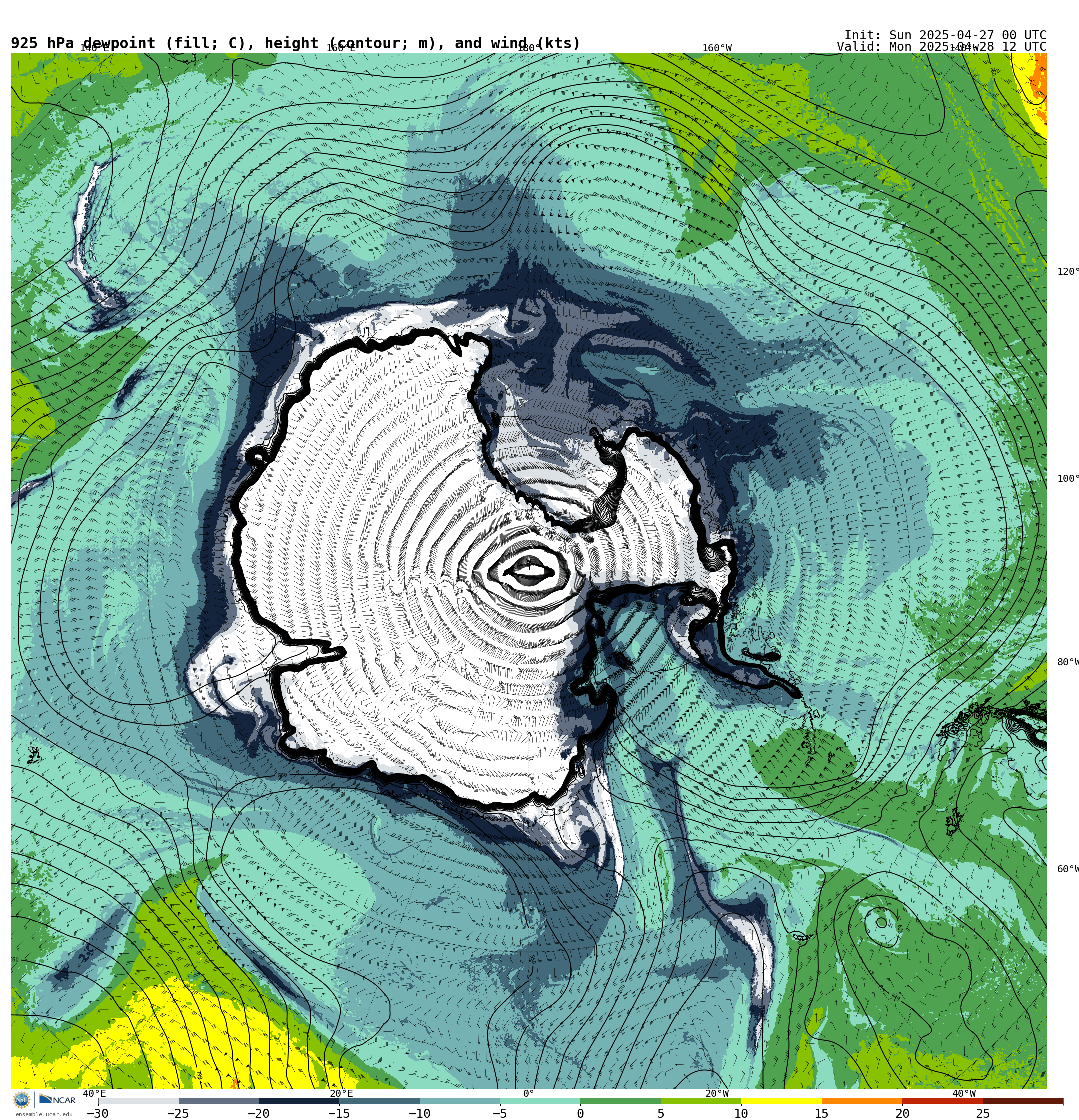
Task: Click the '0' colorbar tick label
Action: [x=580, y=1113]
